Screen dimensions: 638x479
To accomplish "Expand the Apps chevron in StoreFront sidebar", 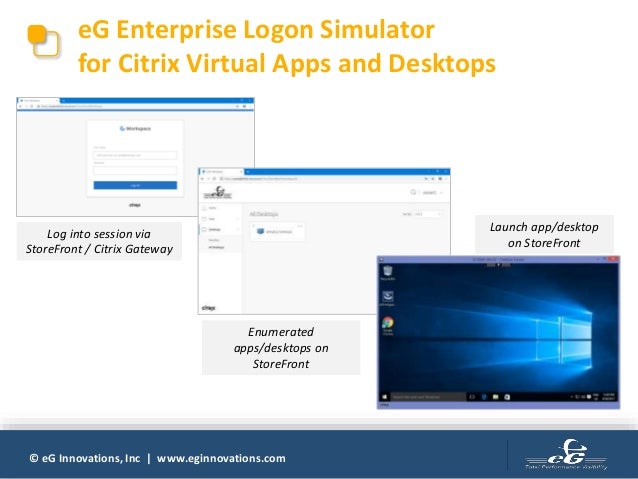I will (237, 219).
